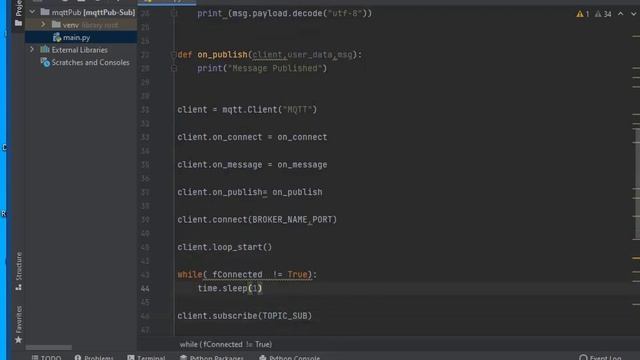Click the Event Log icon

(x=583, y=358)
